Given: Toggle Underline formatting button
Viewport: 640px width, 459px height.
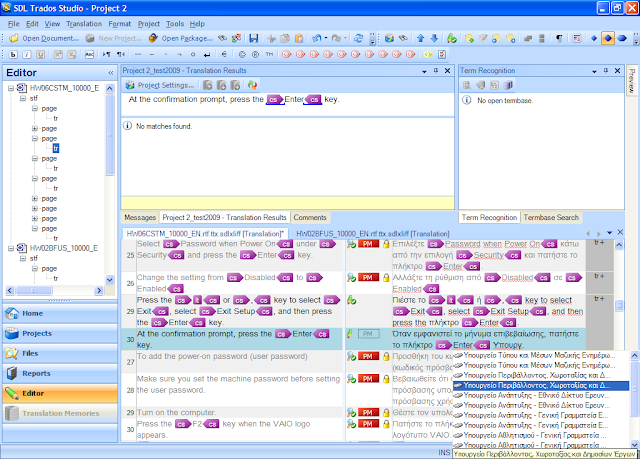Looking at the screenshot, I should click(40, 54).
